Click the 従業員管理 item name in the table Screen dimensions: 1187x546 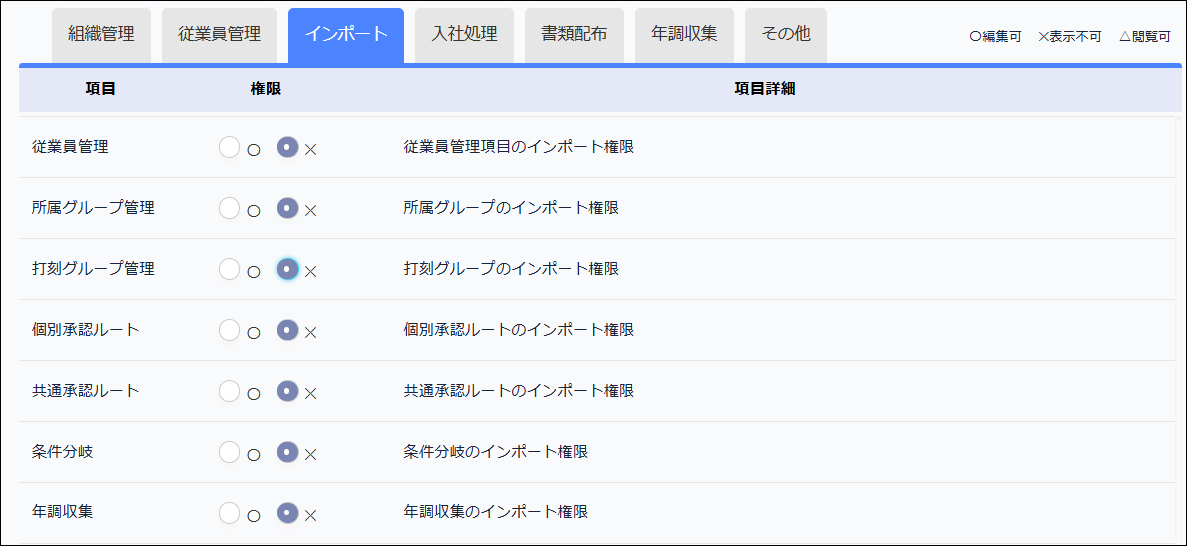[x=70, y=147]
